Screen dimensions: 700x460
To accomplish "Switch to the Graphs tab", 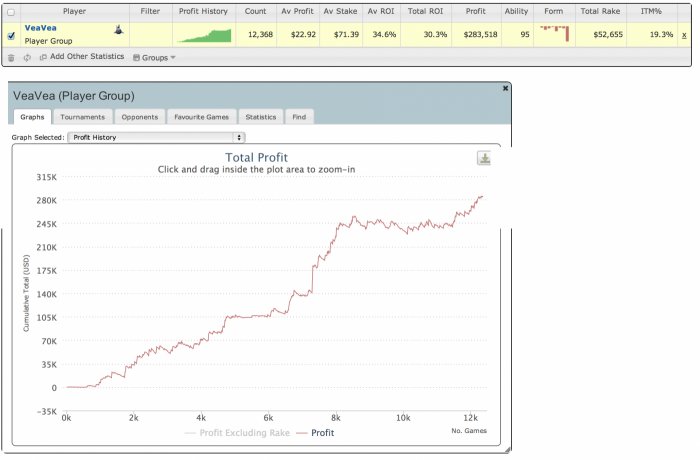I will pos(32,117).
